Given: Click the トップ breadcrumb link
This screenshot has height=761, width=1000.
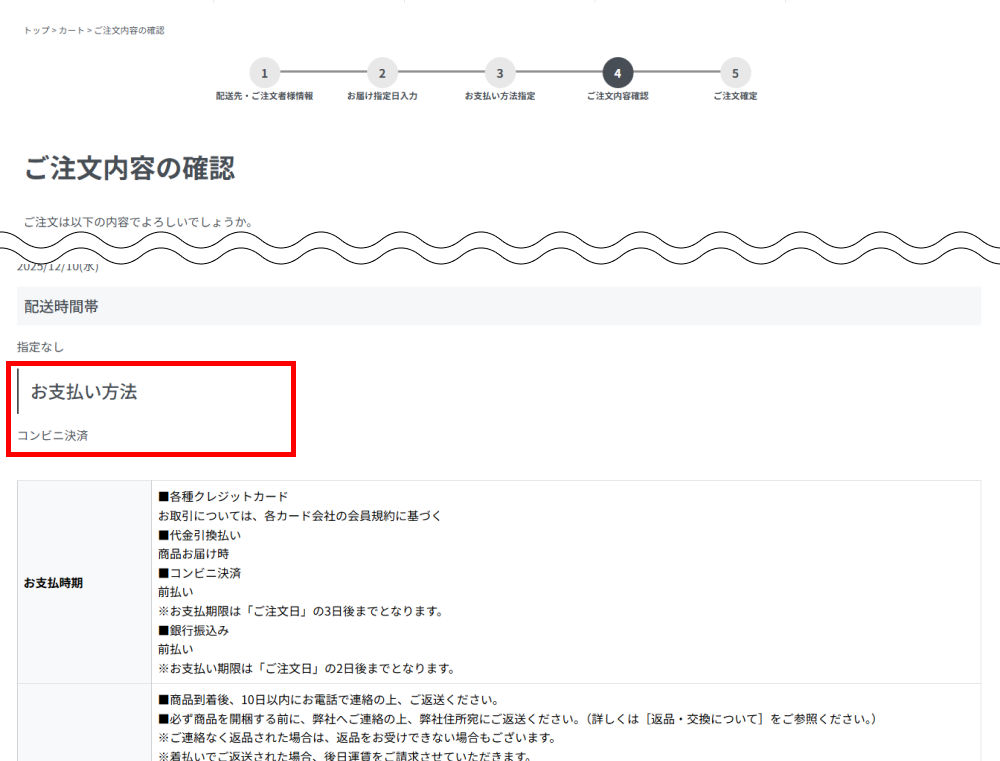Looking at the screenshot, I should [x=36, y=31].
